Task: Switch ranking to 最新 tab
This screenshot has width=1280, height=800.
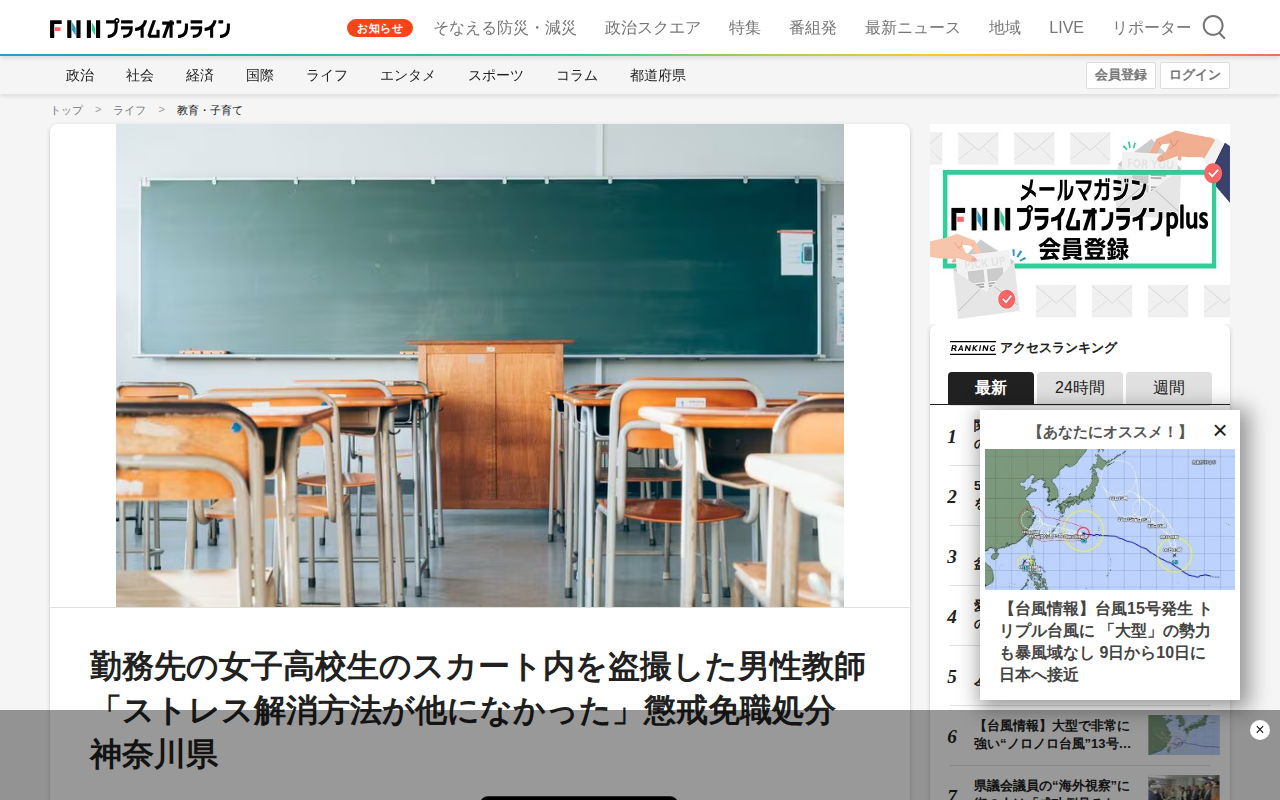Action: [991, 388]
